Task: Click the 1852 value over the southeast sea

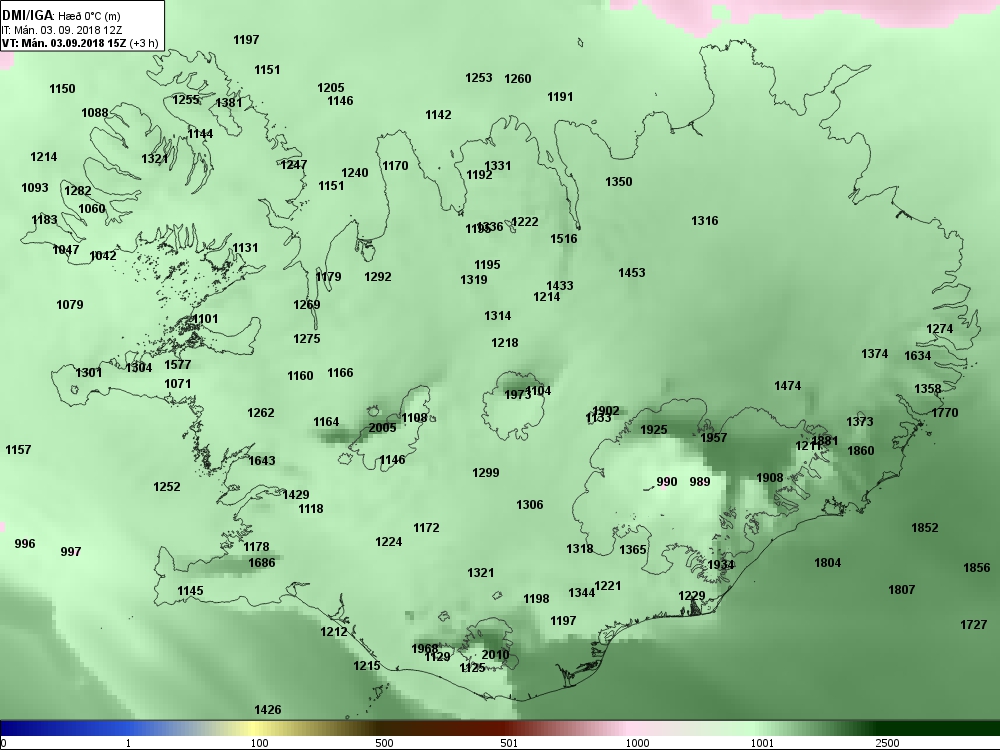Action: pos(924,527)
